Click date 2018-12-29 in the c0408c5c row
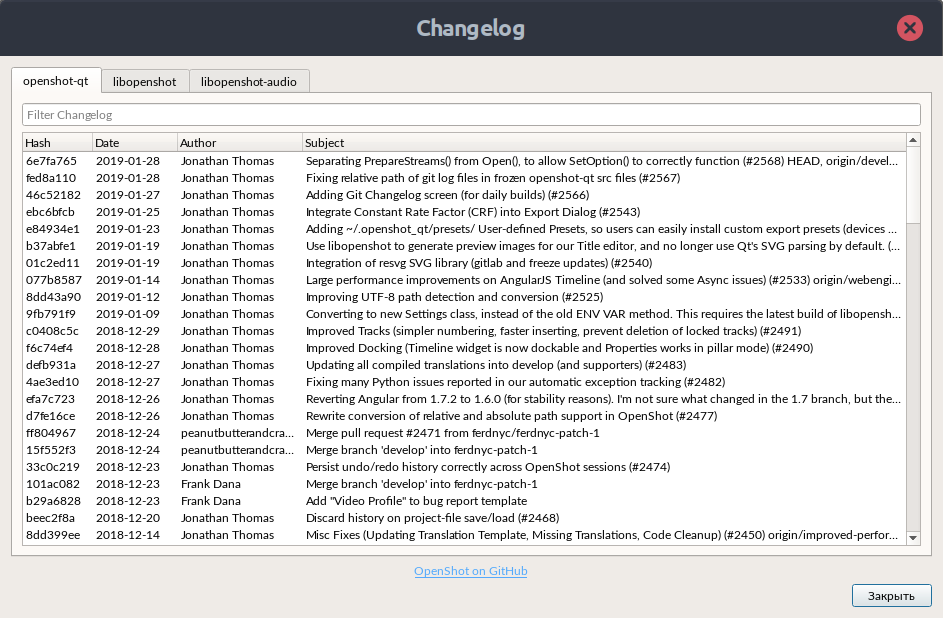This screenshot has height=618, width=943. [x=128, y=331]
